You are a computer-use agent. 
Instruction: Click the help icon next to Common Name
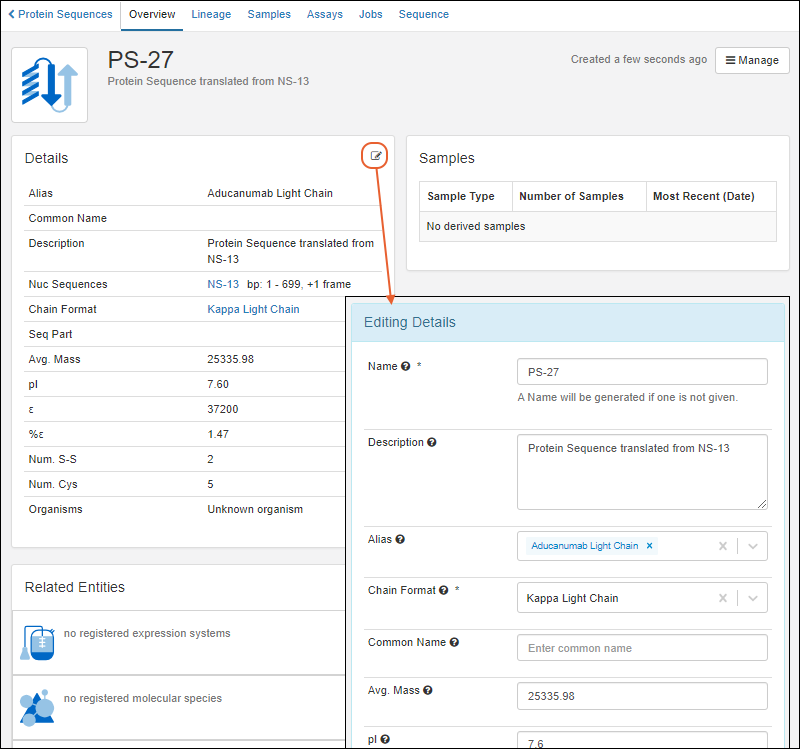pyautogui.click(x=454, y=643)
